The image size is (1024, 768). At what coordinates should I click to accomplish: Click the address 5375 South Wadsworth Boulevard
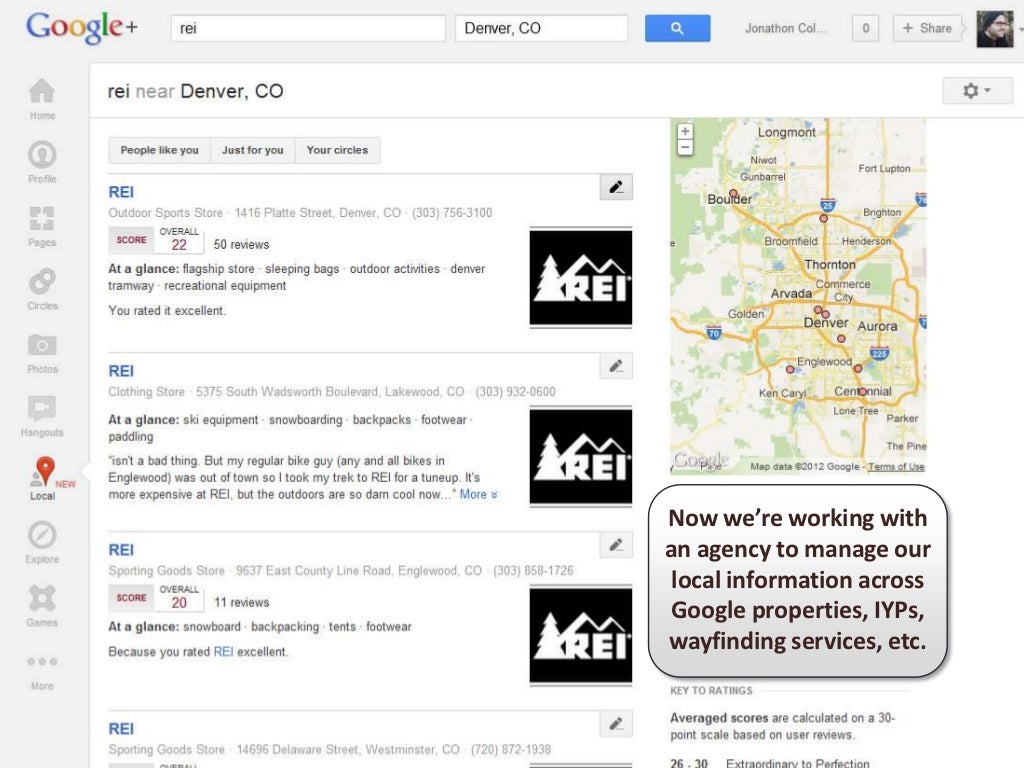287,392
